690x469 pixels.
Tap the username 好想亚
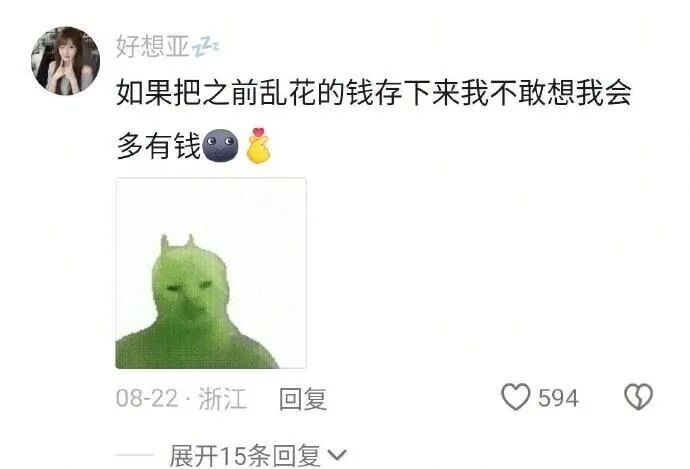coord(152,46)
